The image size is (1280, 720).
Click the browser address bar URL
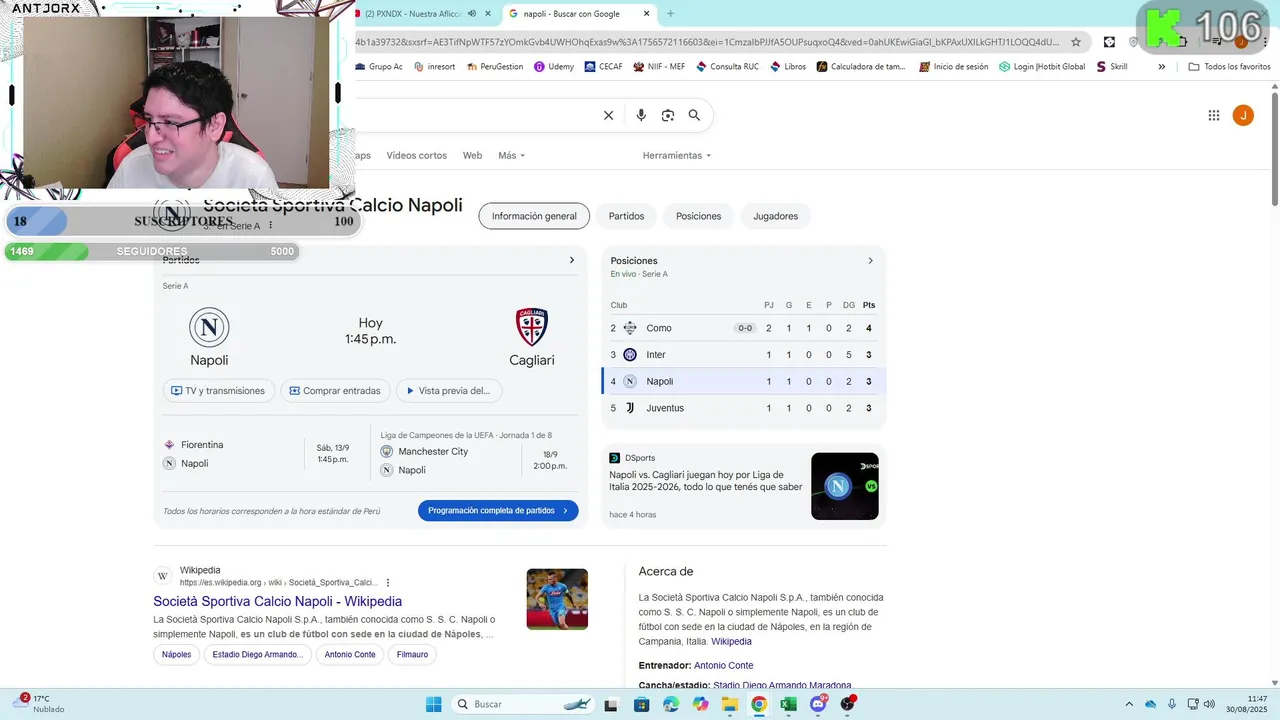707,42
